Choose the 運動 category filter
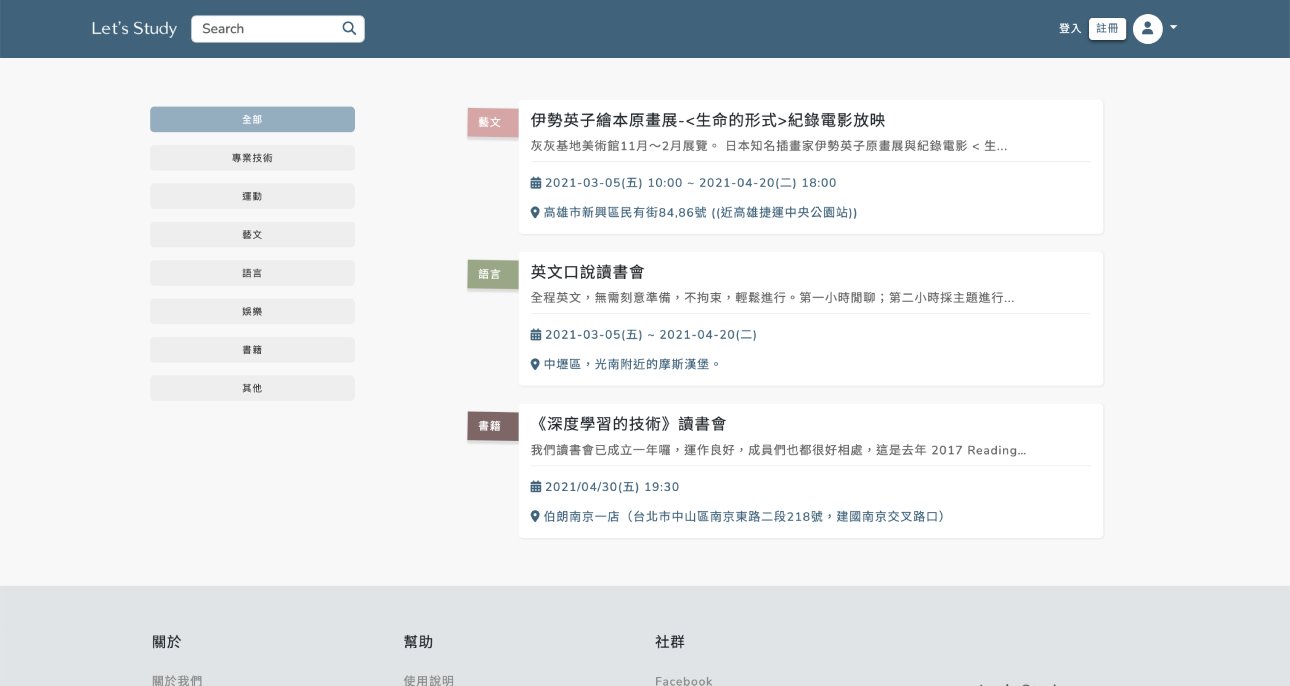Image resolution: width=1290 pixels, height=686 pixels. [252, 197]
